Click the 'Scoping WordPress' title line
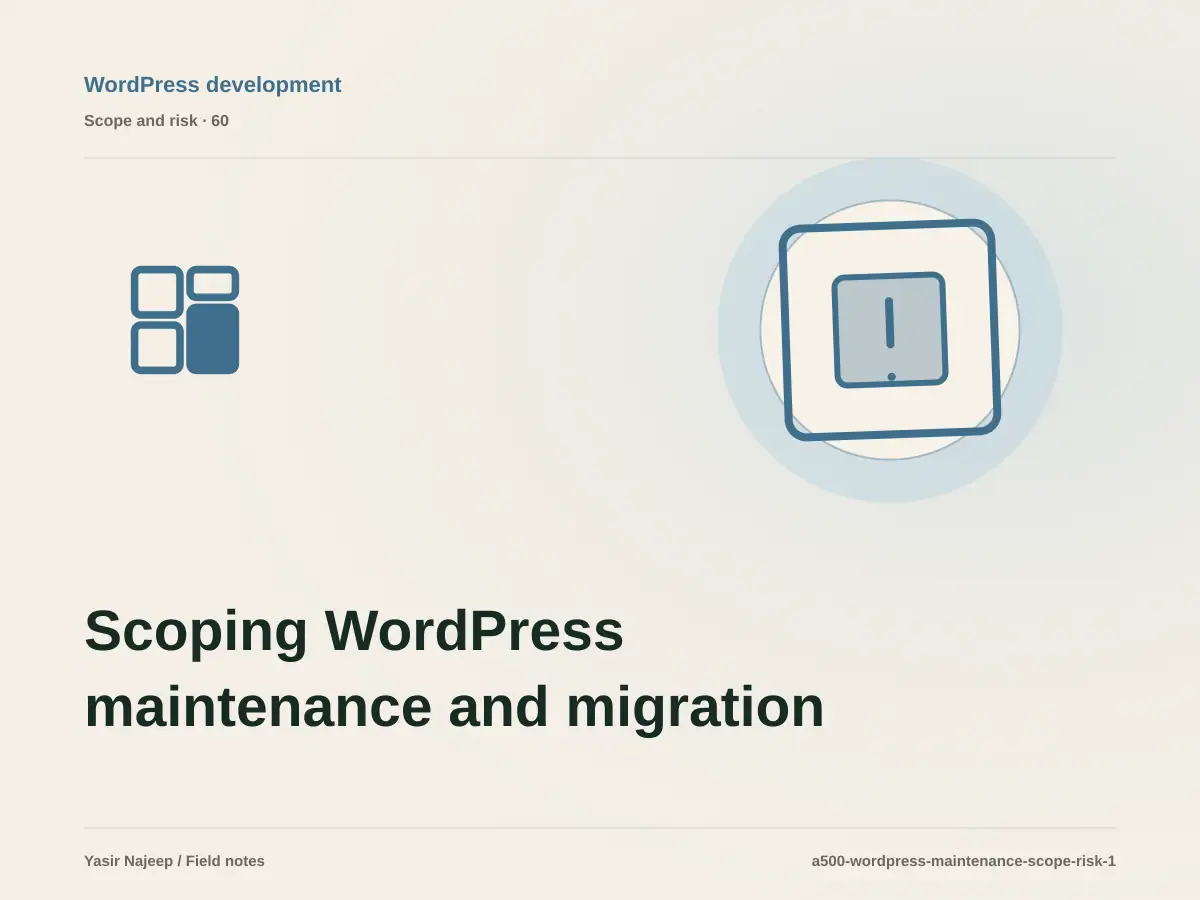Image resolution: width=1200 pixels, height=900 pixels. (354, 632)
